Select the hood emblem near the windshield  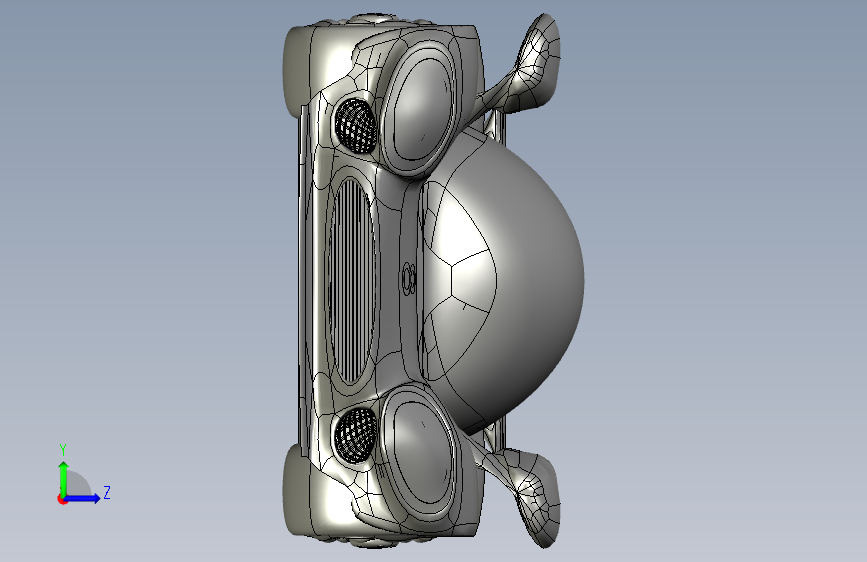pyautogui.click(x=409, y=278)
